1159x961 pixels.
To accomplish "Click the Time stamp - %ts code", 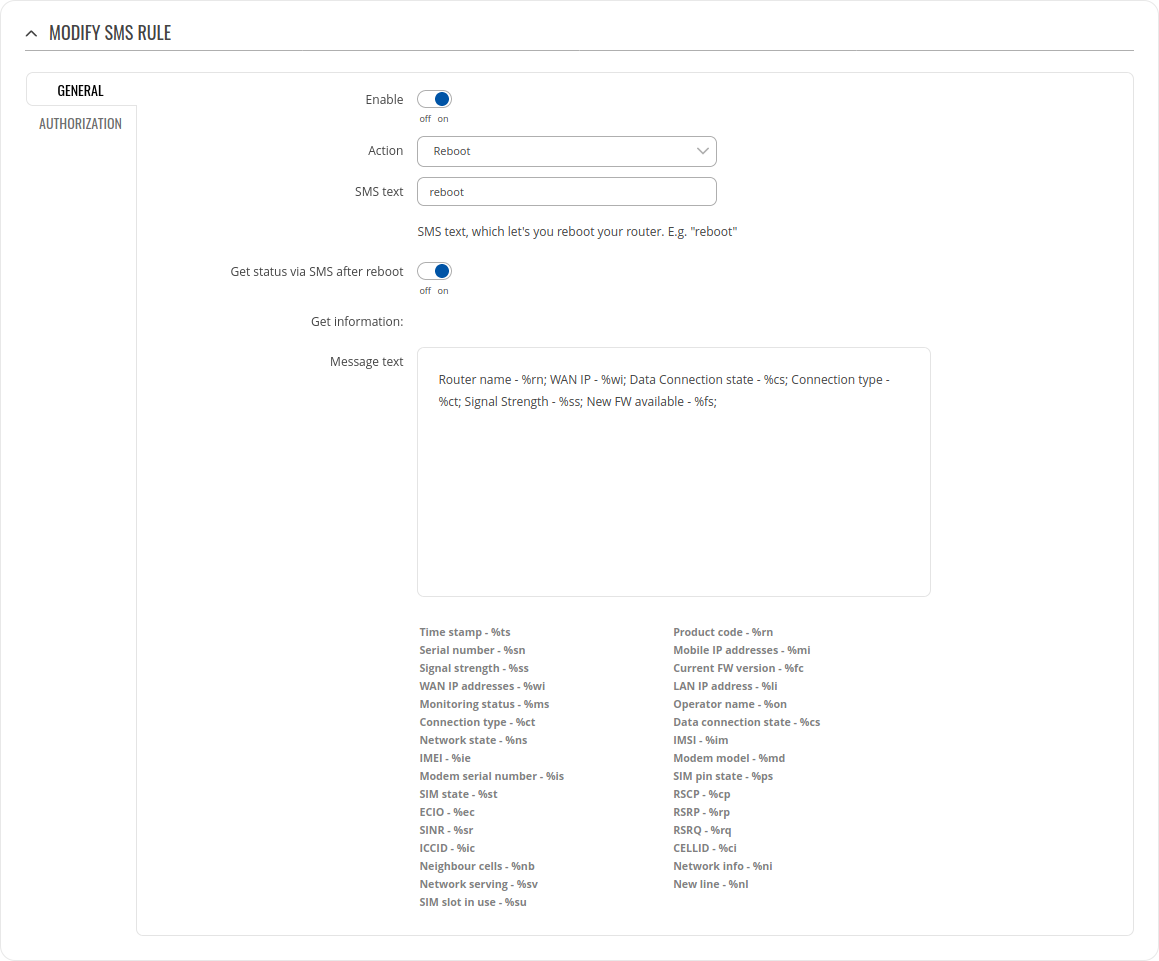I will tap(465, 633).
